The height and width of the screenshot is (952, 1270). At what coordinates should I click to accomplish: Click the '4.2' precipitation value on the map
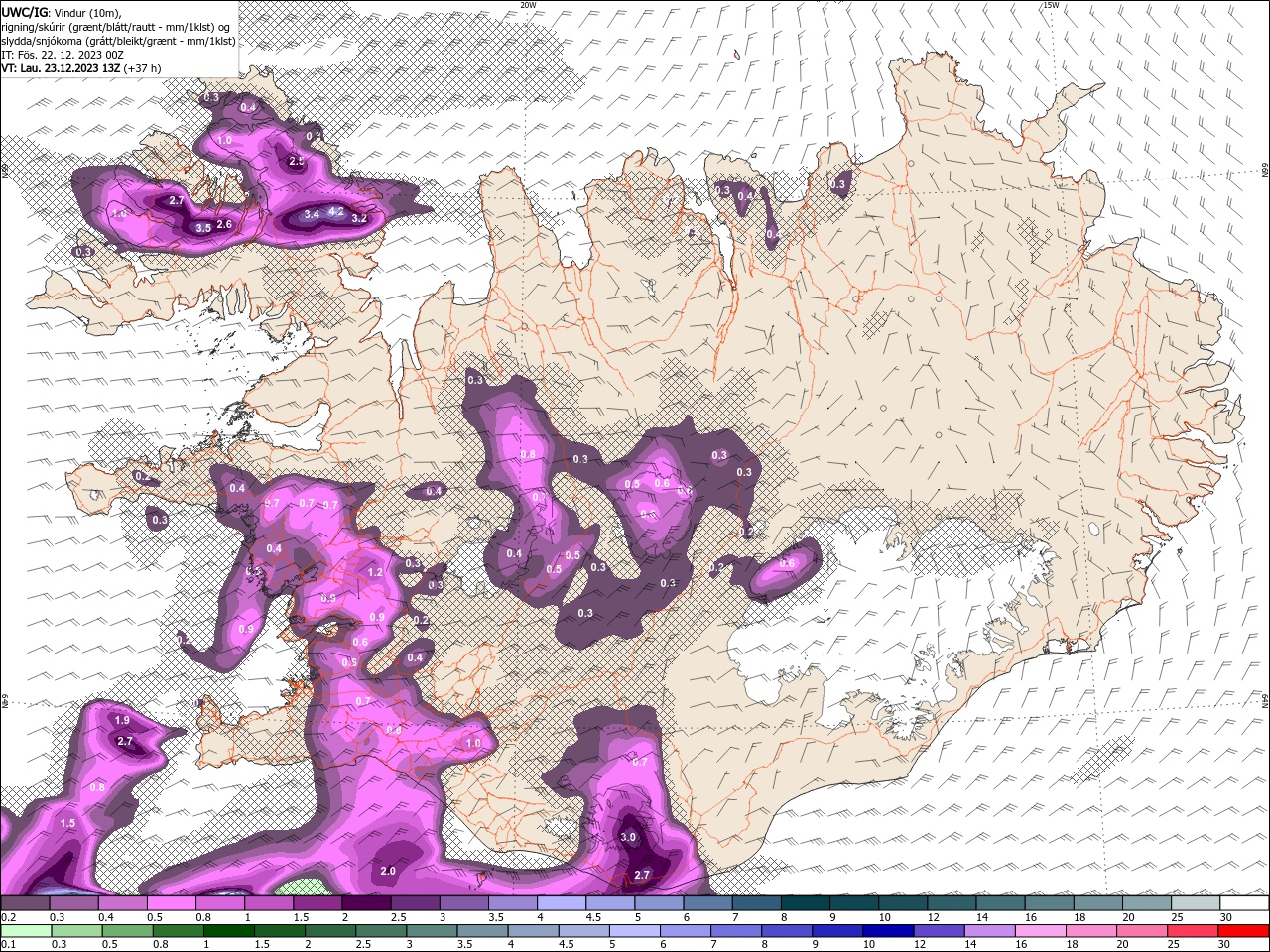coord(336,211)
